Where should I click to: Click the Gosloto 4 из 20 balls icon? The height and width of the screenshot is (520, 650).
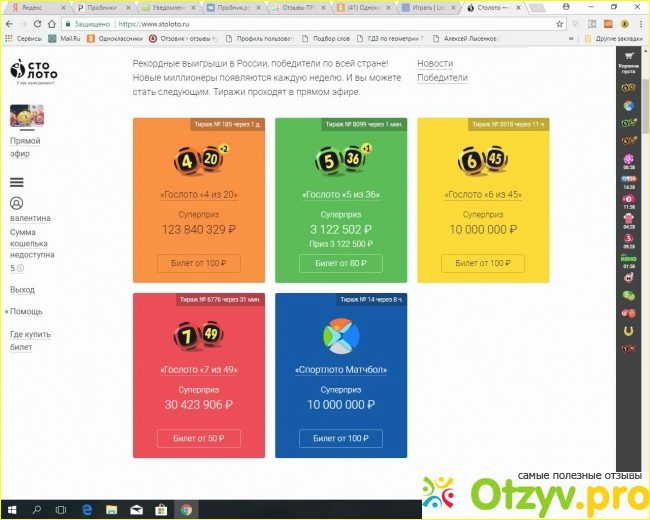[x=198, y=159]
